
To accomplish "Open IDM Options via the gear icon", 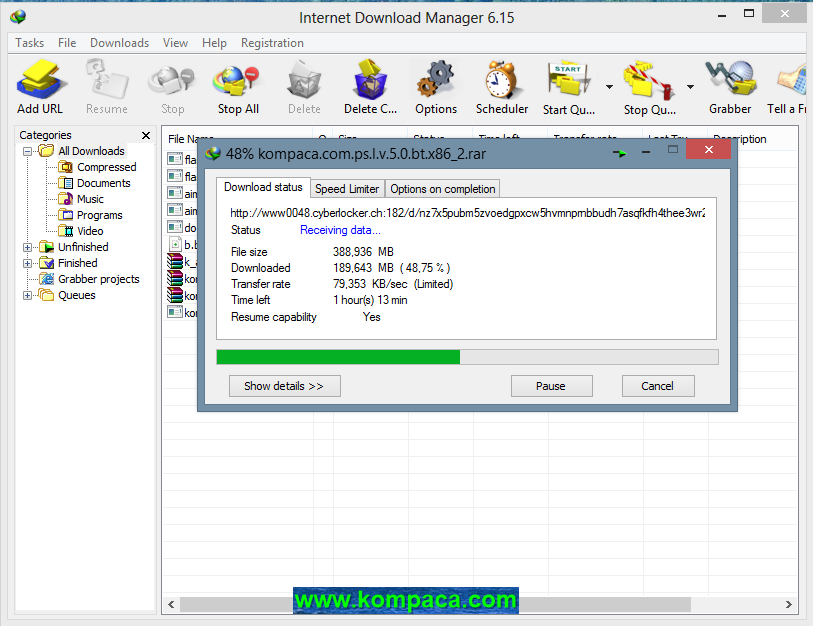I will point(435,85).
